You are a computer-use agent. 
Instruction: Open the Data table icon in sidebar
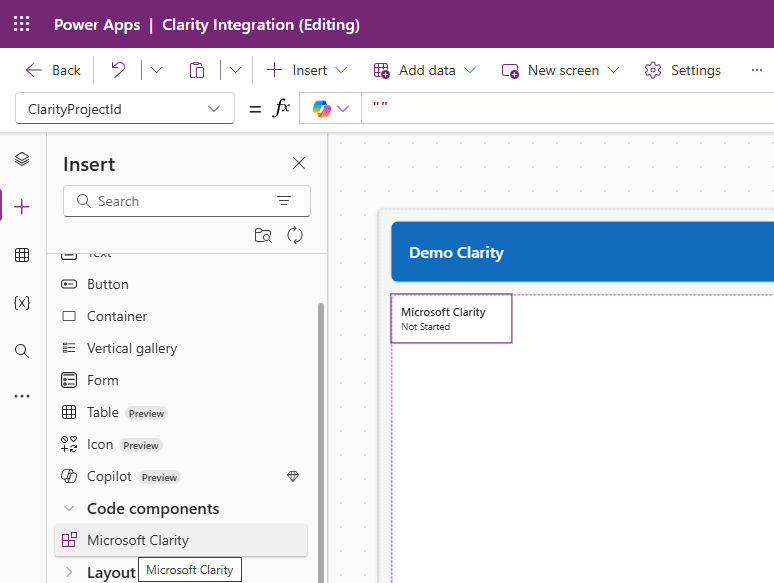[22, 255]
